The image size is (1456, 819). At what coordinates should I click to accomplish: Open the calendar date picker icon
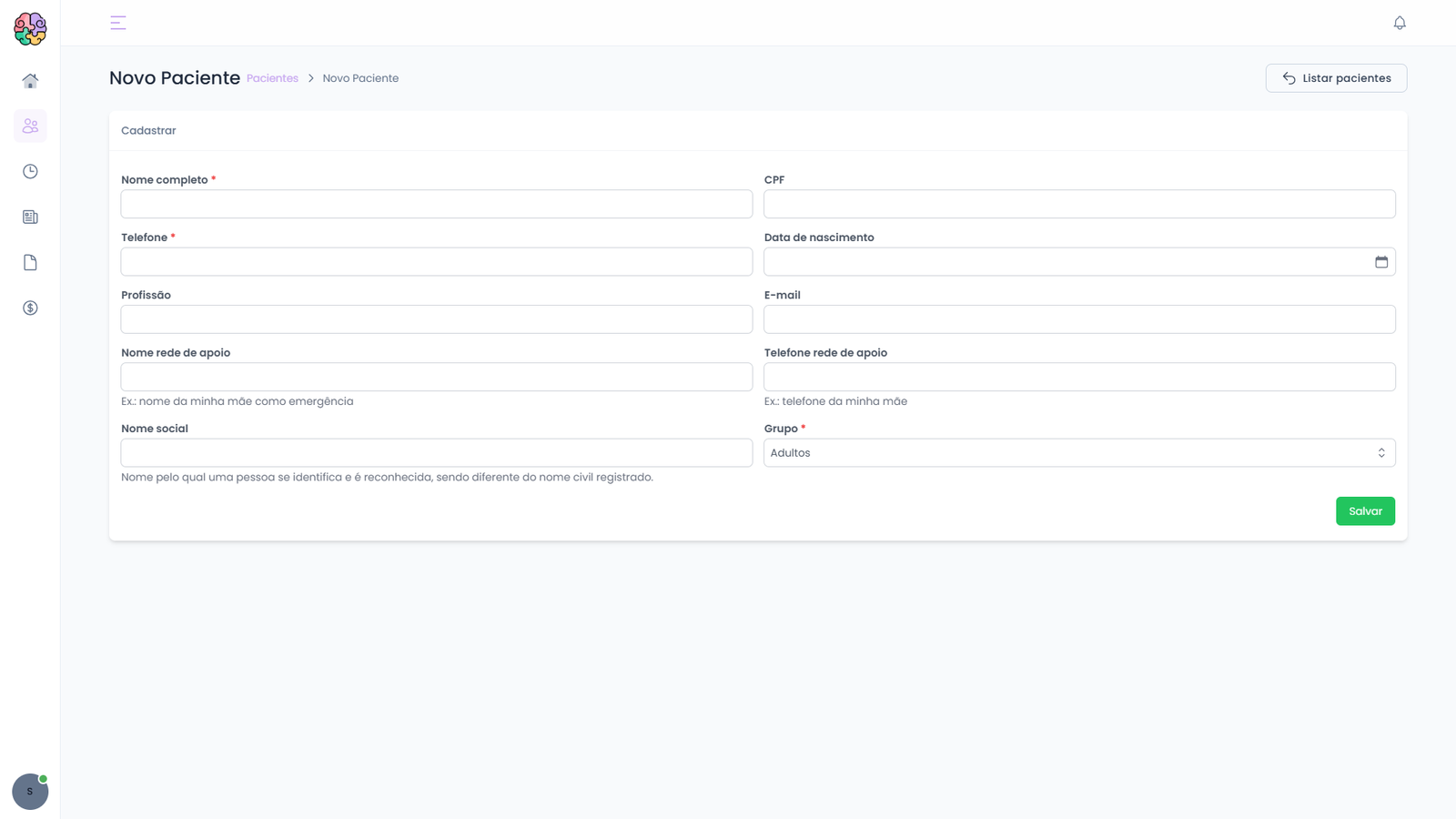(x=1381, y=262)
